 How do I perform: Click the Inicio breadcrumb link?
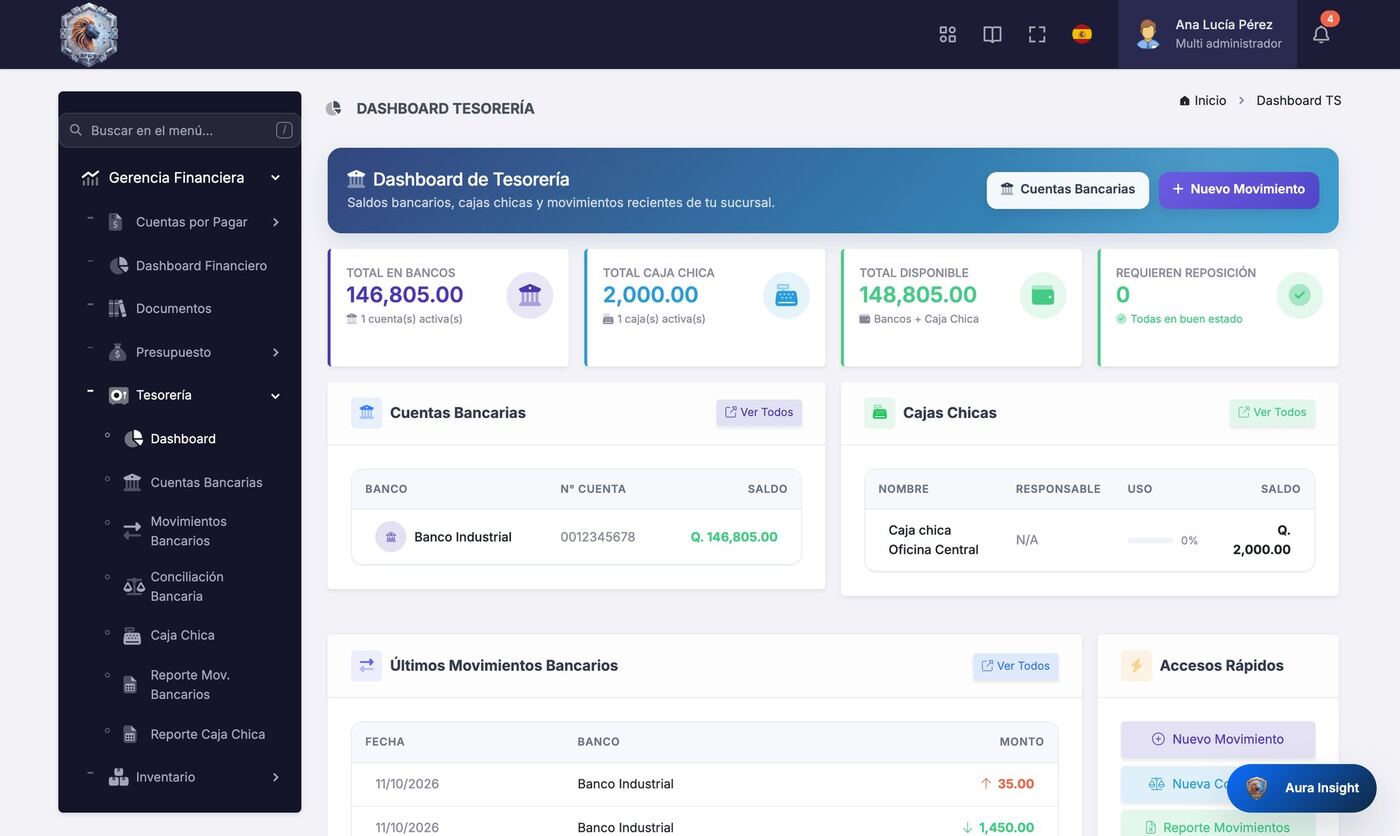[1203, 100]
